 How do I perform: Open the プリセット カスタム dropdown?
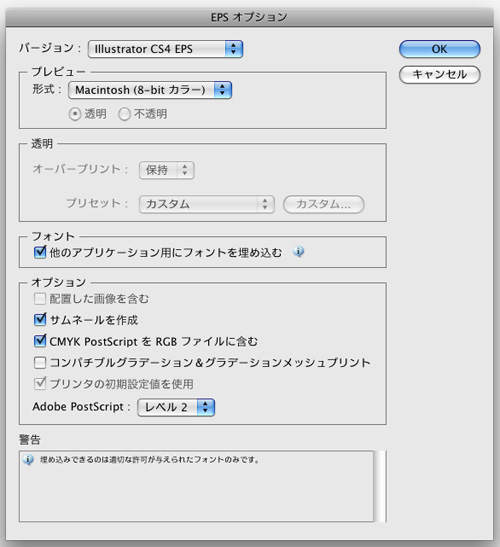pos(207,204)
